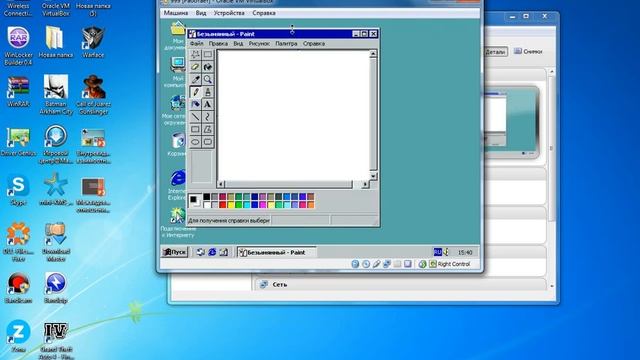Open the Новая папка folder on desktop
This screenshot has height=360, width=640.
(56, 42)
